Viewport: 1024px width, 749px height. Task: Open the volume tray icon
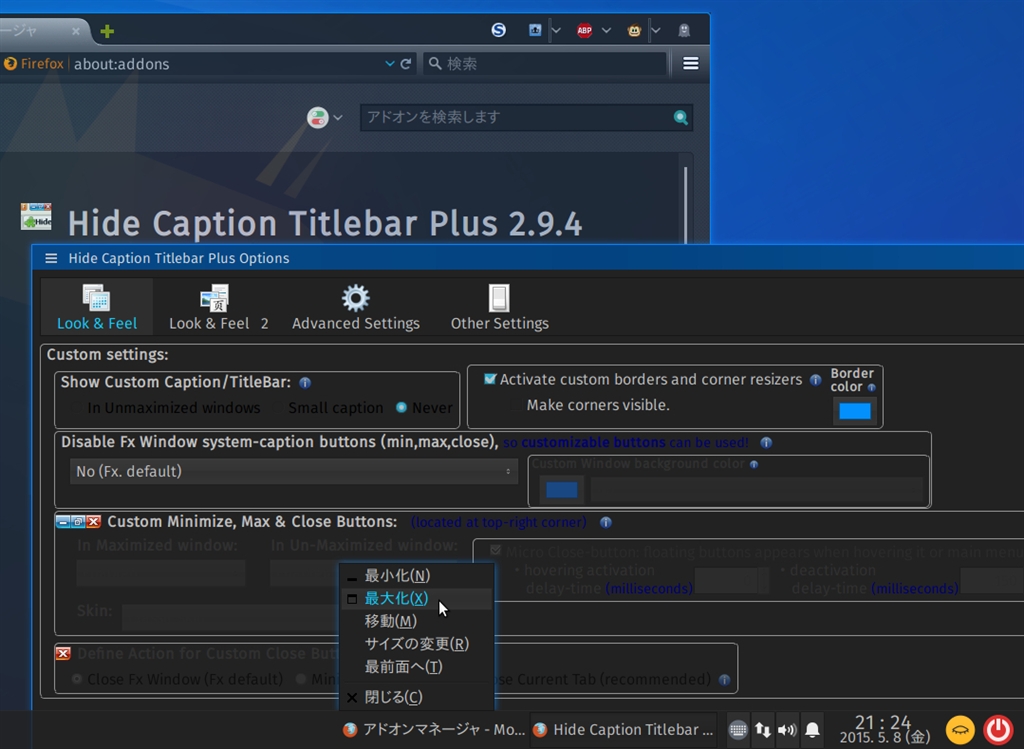point(787,729)
